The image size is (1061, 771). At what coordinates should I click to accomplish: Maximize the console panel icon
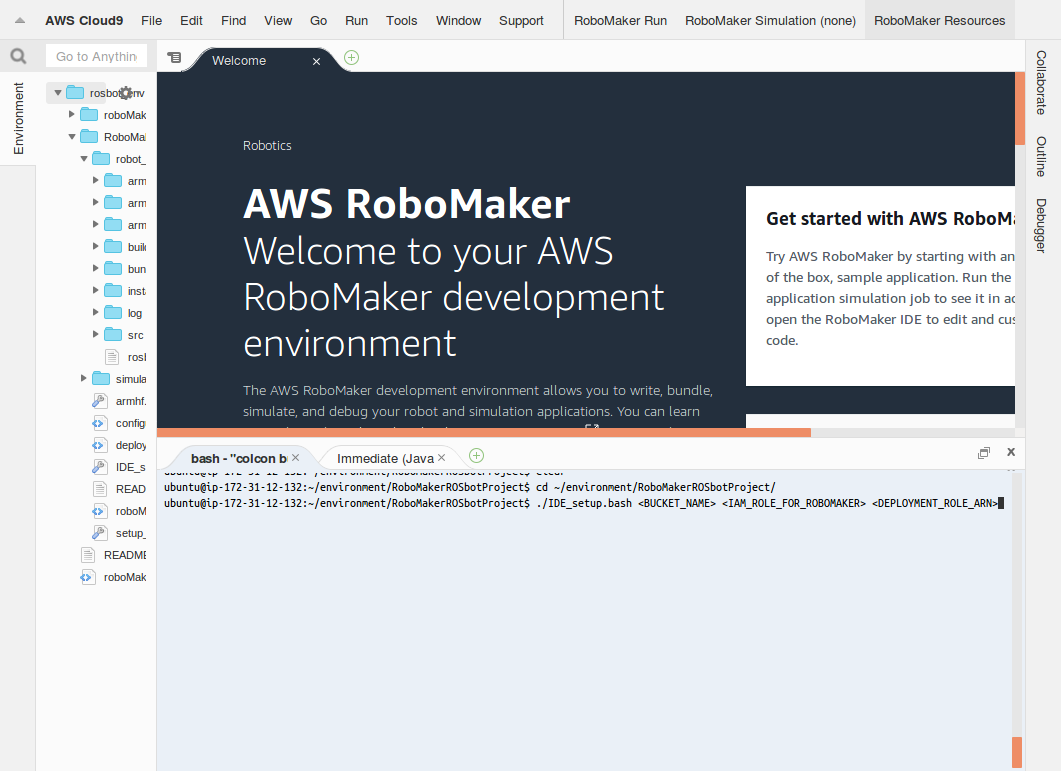pos(984,453)
